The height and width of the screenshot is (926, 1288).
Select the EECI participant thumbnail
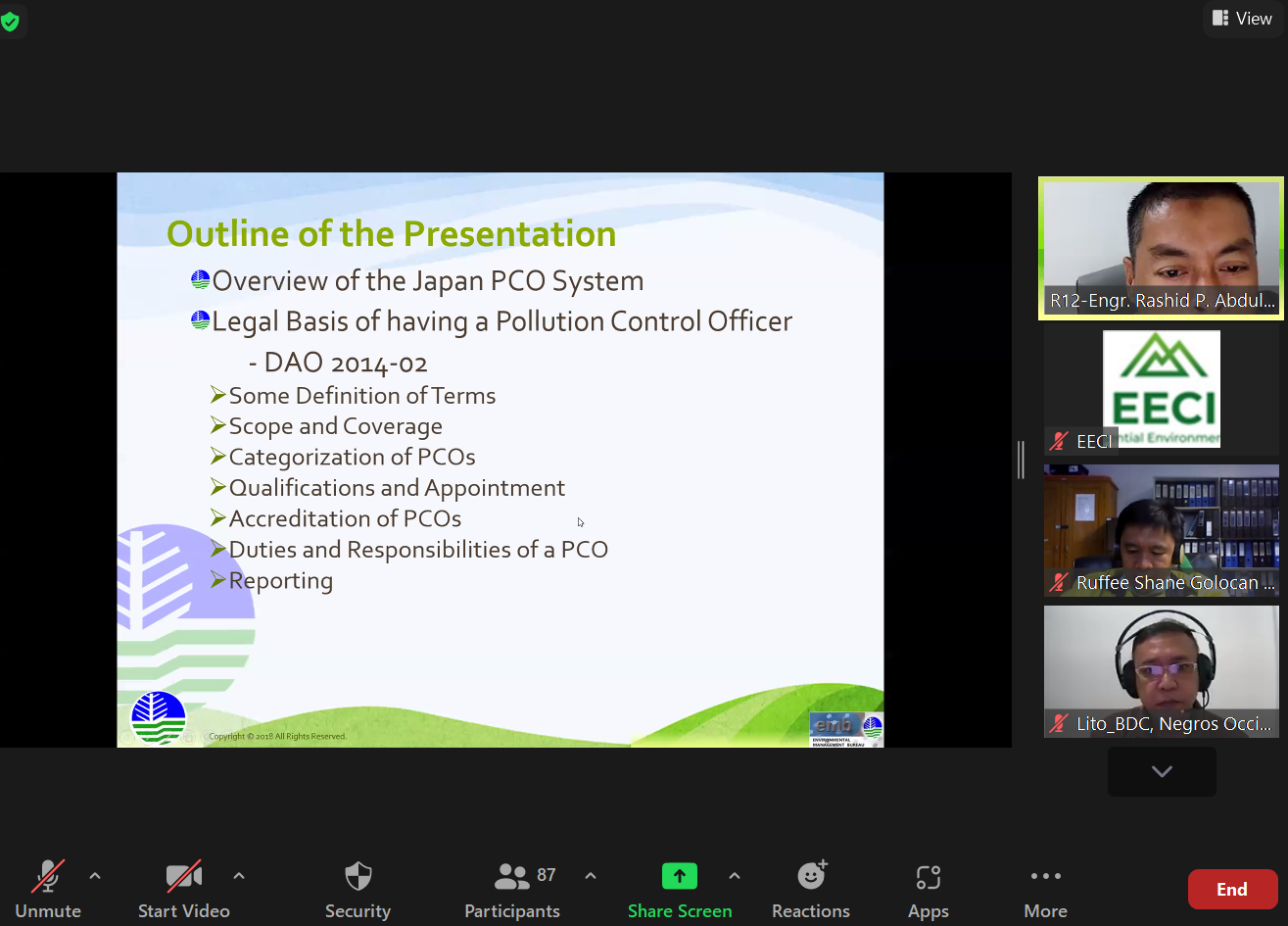point(1161,390)
